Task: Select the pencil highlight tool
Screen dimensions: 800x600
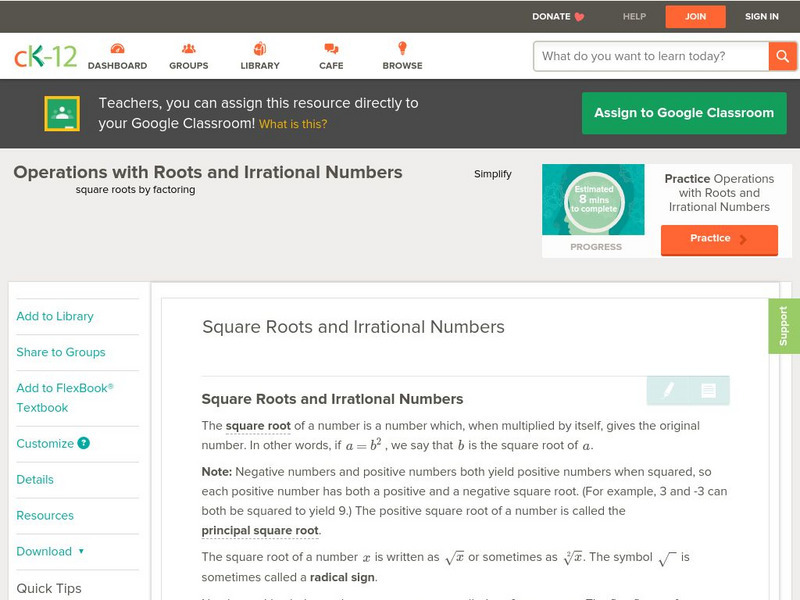Action: click(668, 390)
